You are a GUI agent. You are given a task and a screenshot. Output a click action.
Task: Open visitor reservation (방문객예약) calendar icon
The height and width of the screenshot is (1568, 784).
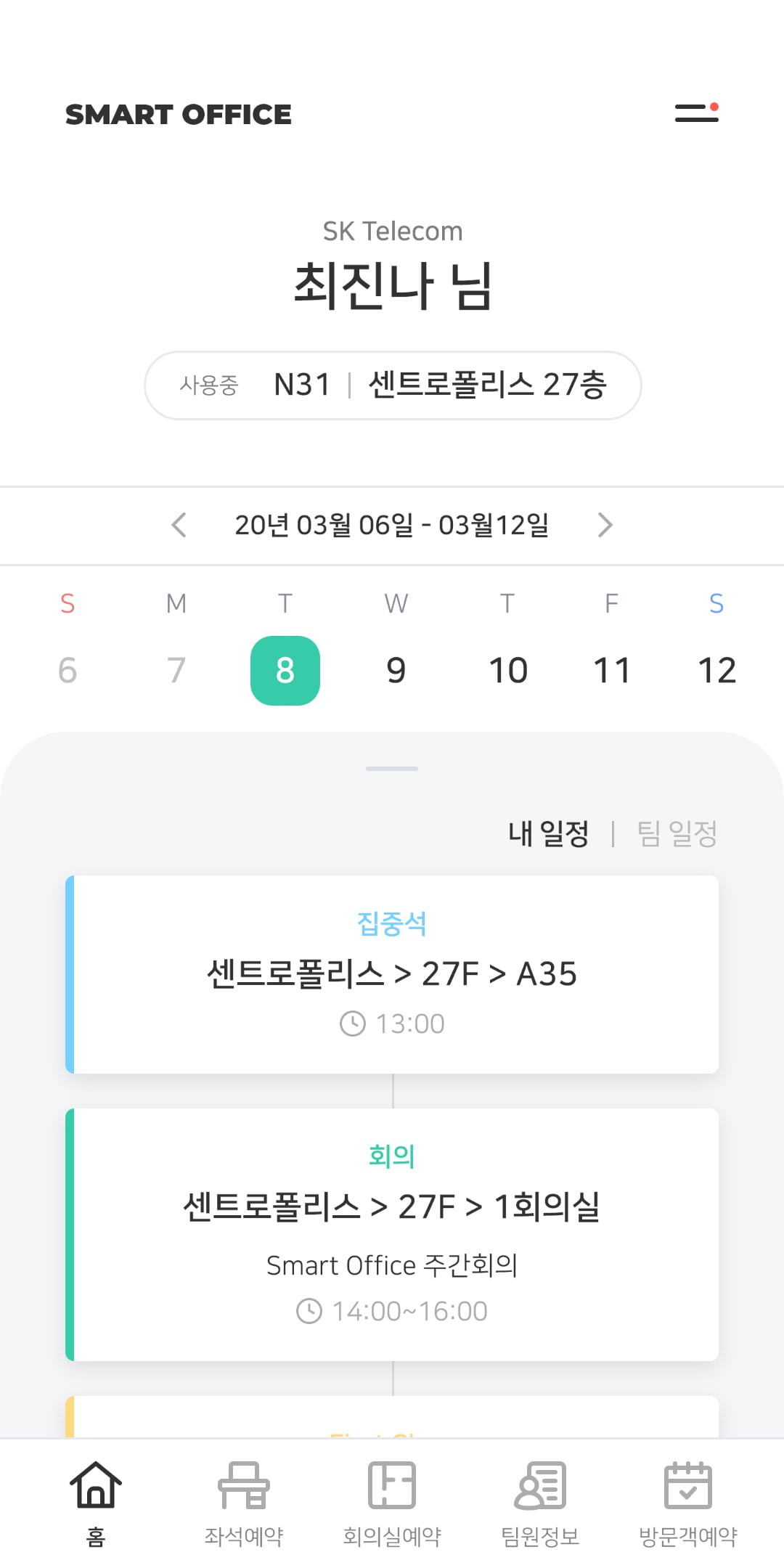(x=688, y=1485)
